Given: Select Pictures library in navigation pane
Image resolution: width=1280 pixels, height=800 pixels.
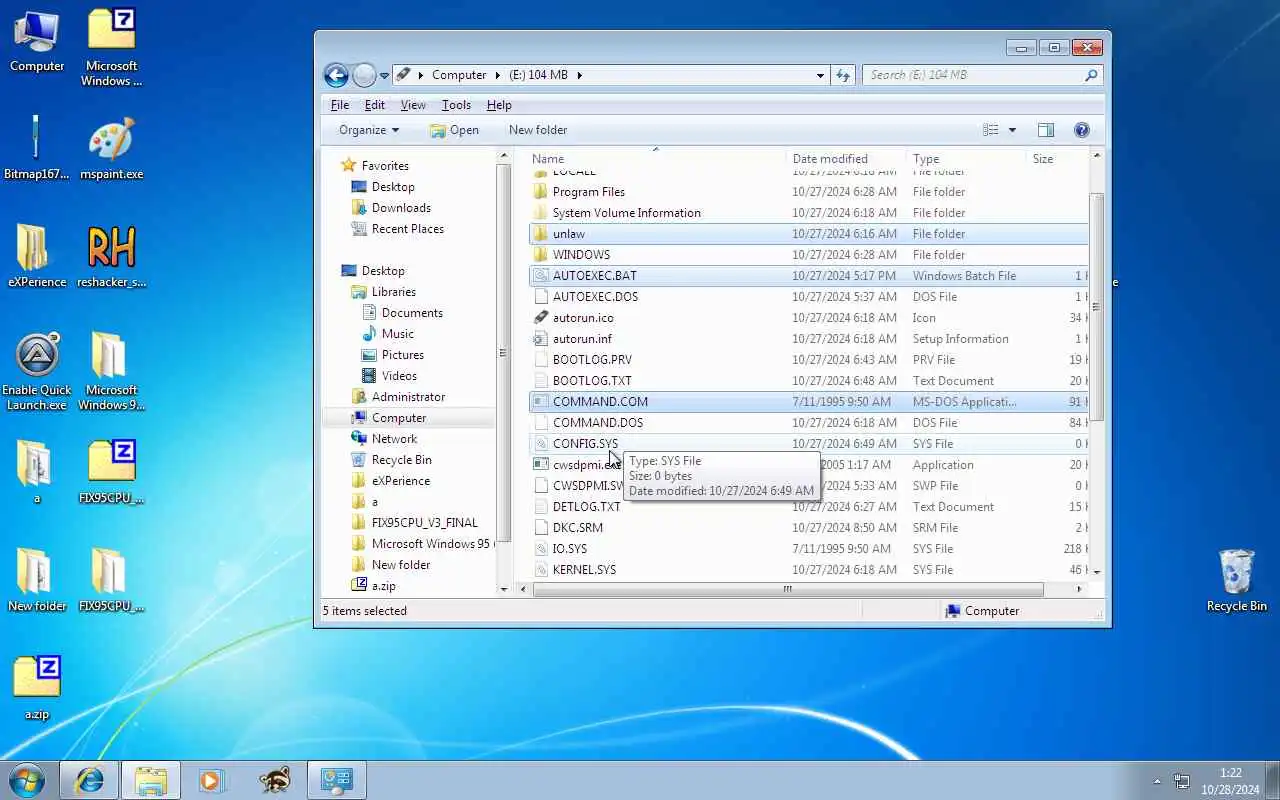Looking at the screenshot, I should (x=402, y=355).
